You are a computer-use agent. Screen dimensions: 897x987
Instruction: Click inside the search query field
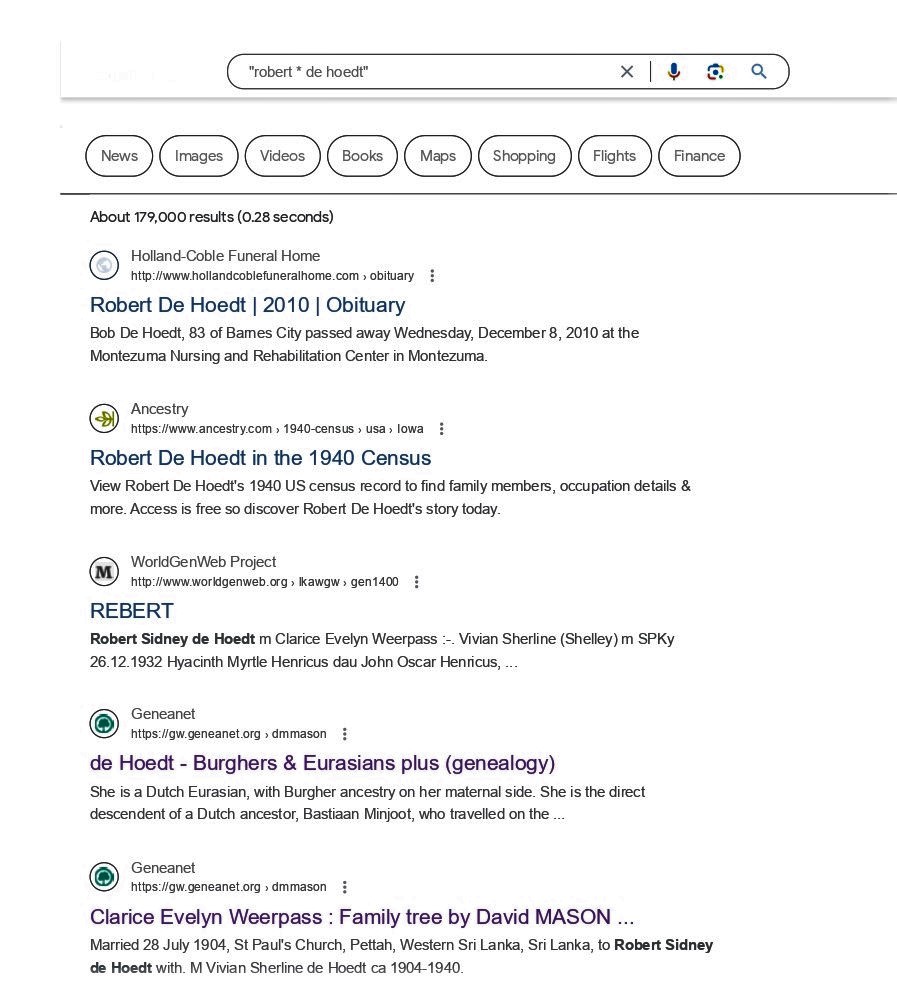pyautogui.click(x=430, y=72)
